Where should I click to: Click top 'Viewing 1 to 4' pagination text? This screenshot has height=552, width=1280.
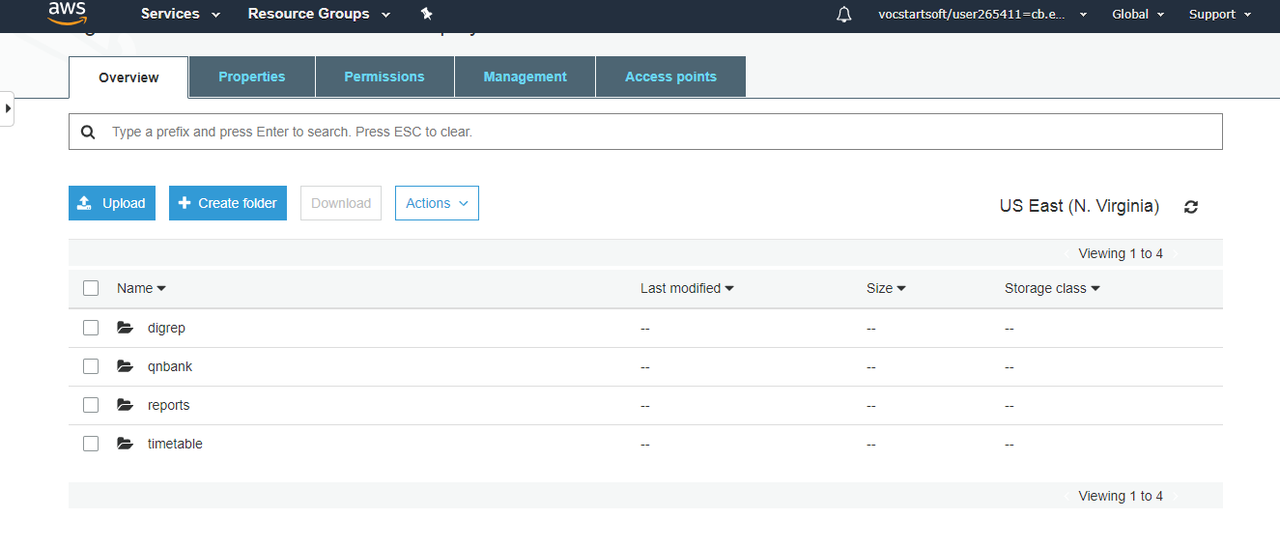[1120, 253]
